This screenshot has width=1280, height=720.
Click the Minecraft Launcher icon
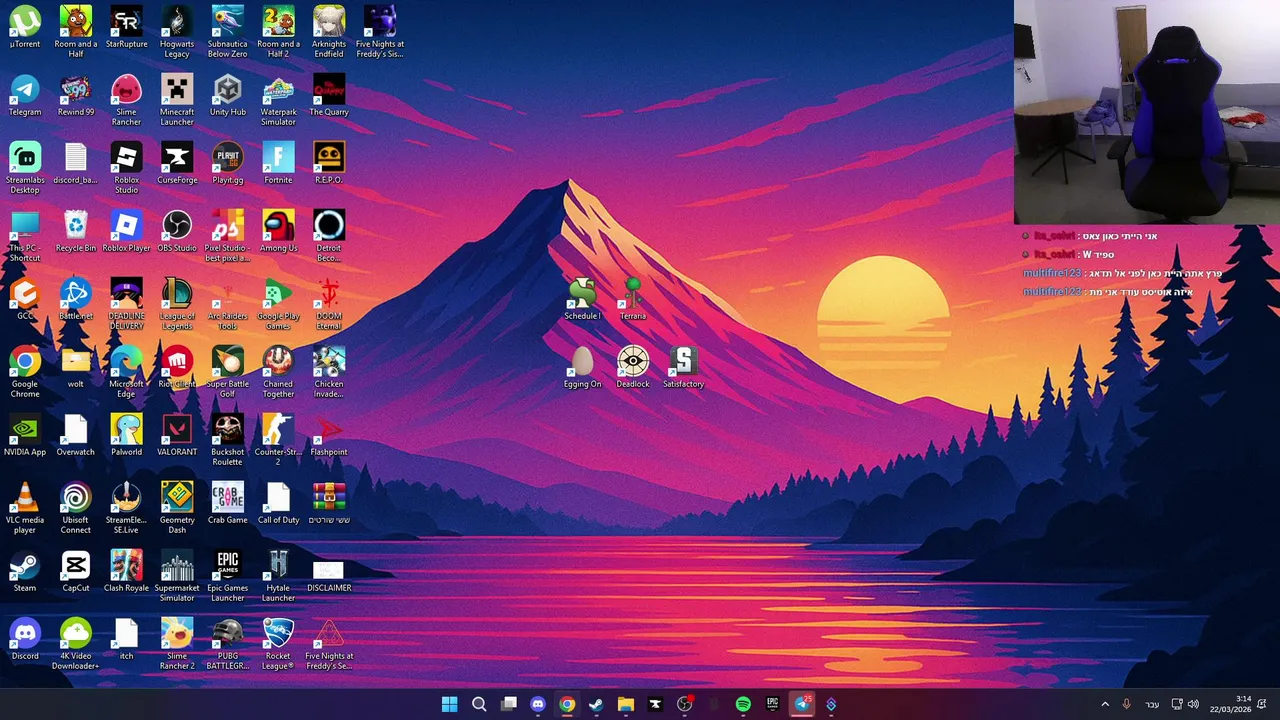click(177, 100)
